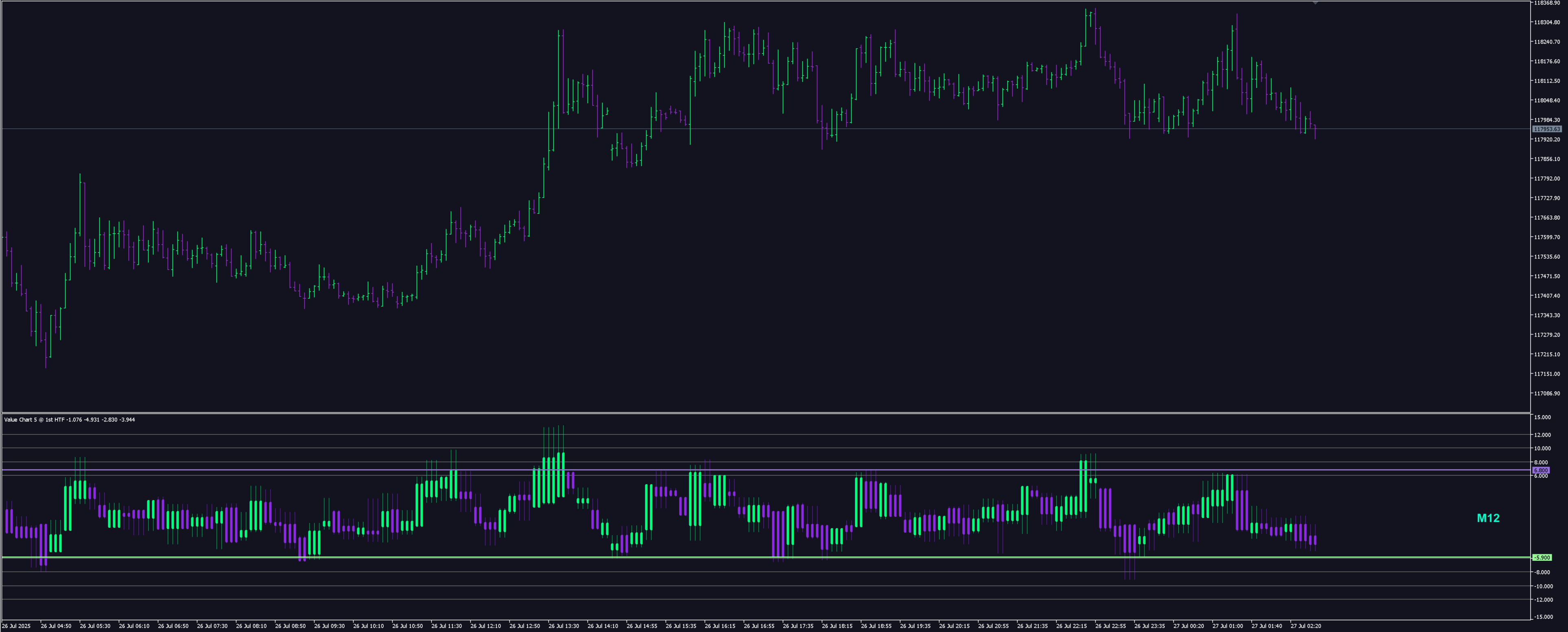Viewport: 1568px width, 632px height.
Task: Click the current price tag 117953.63
Action: coord(1547,129)
